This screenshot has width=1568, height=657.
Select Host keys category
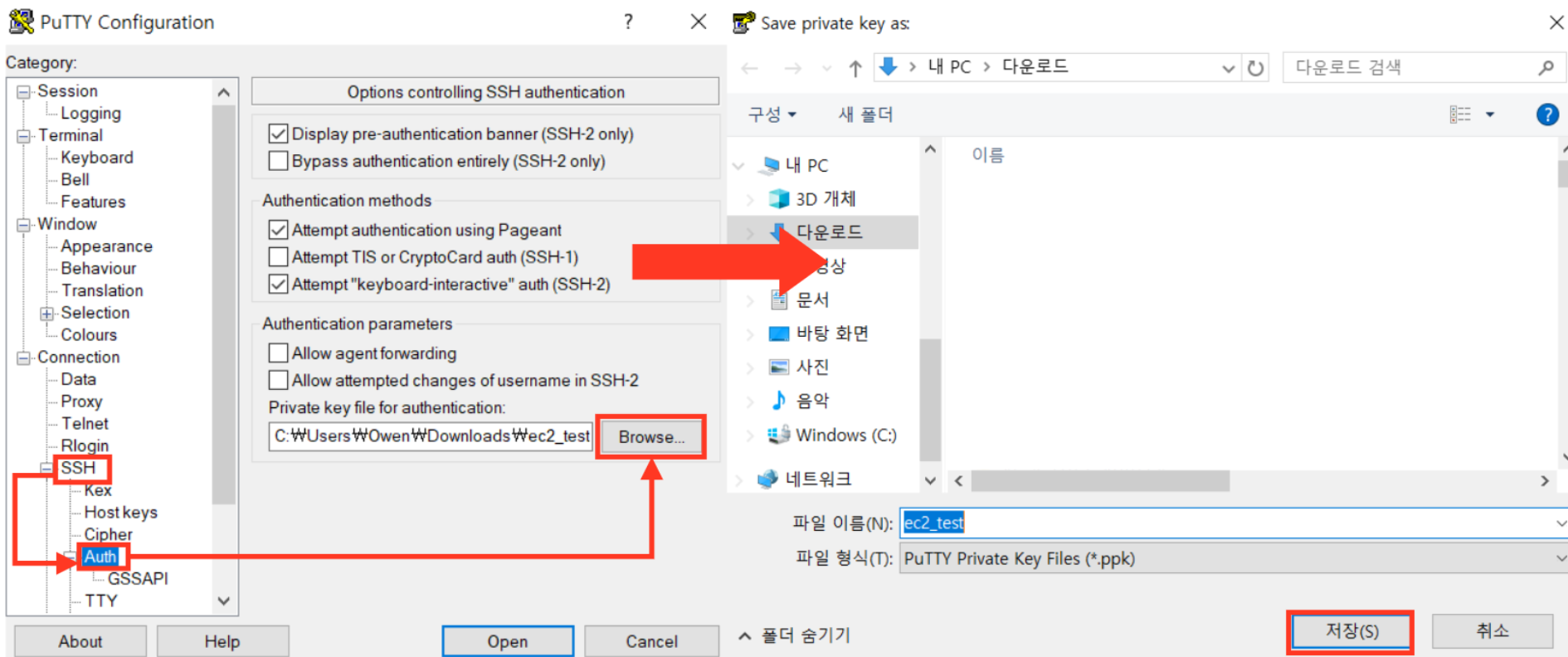coord(120,513)
